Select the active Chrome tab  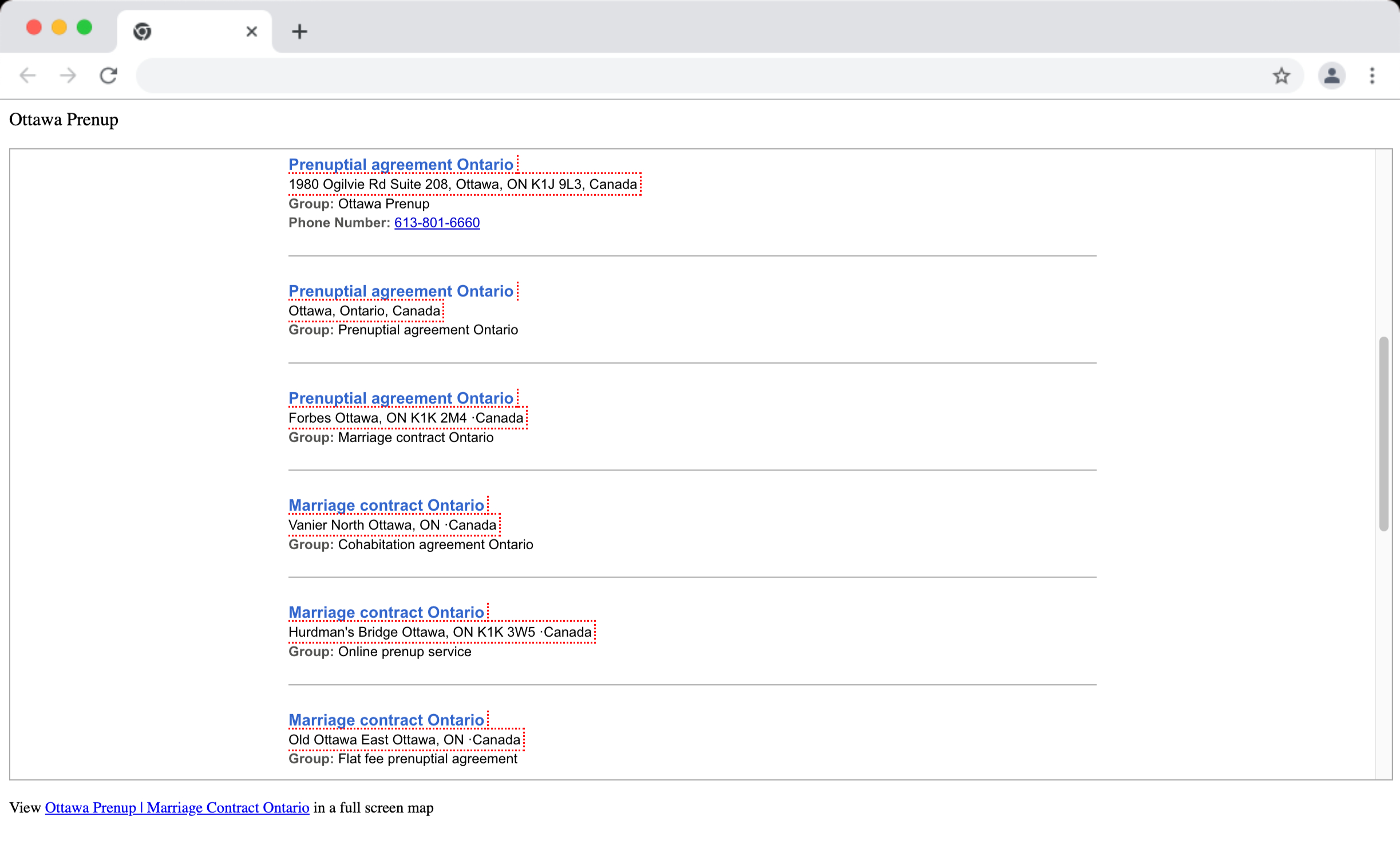click(195, 31)
